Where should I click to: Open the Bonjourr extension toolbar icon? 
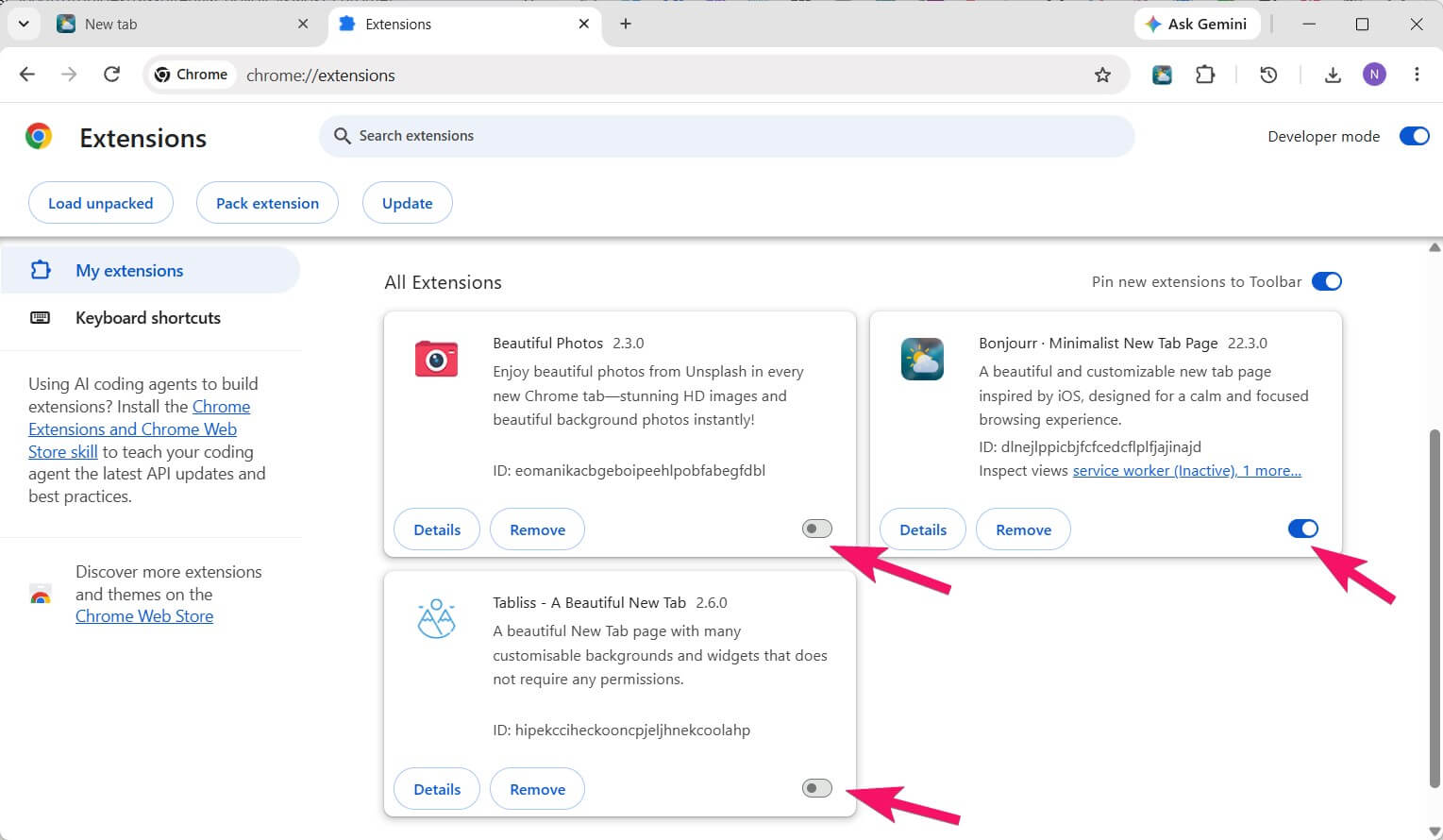click(1162, 75)
